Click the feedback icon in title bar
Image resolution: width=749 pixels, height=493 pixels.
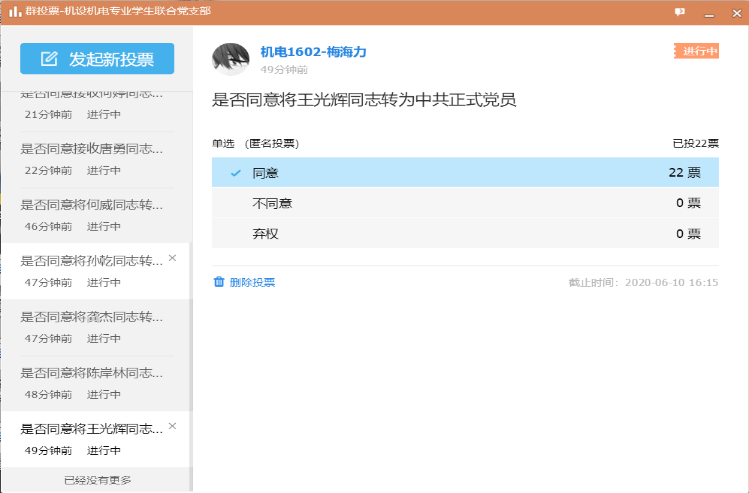coord(680,12)
